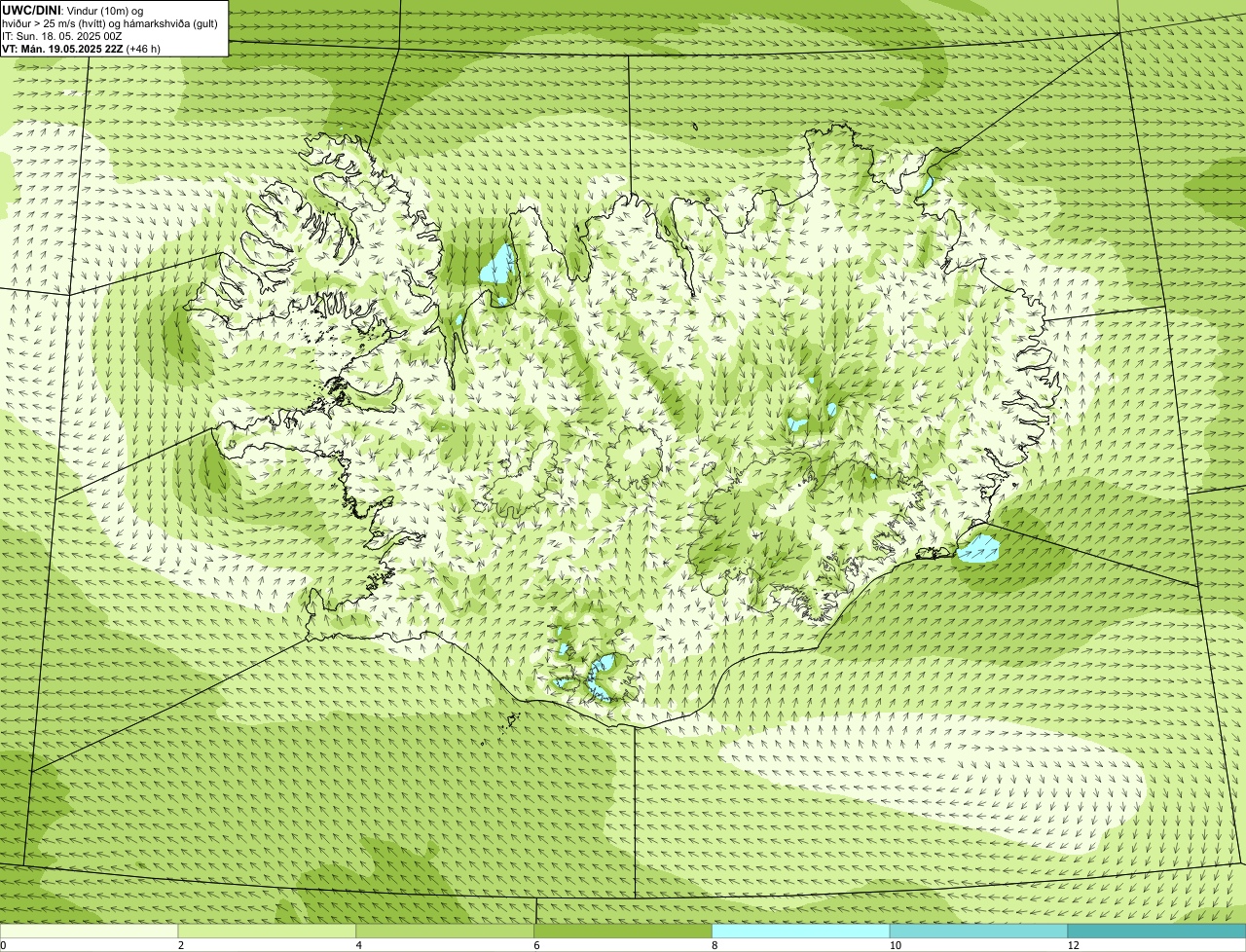Click the '0' tick label on the scale
1246x952 pixels.
coord(3,945)
